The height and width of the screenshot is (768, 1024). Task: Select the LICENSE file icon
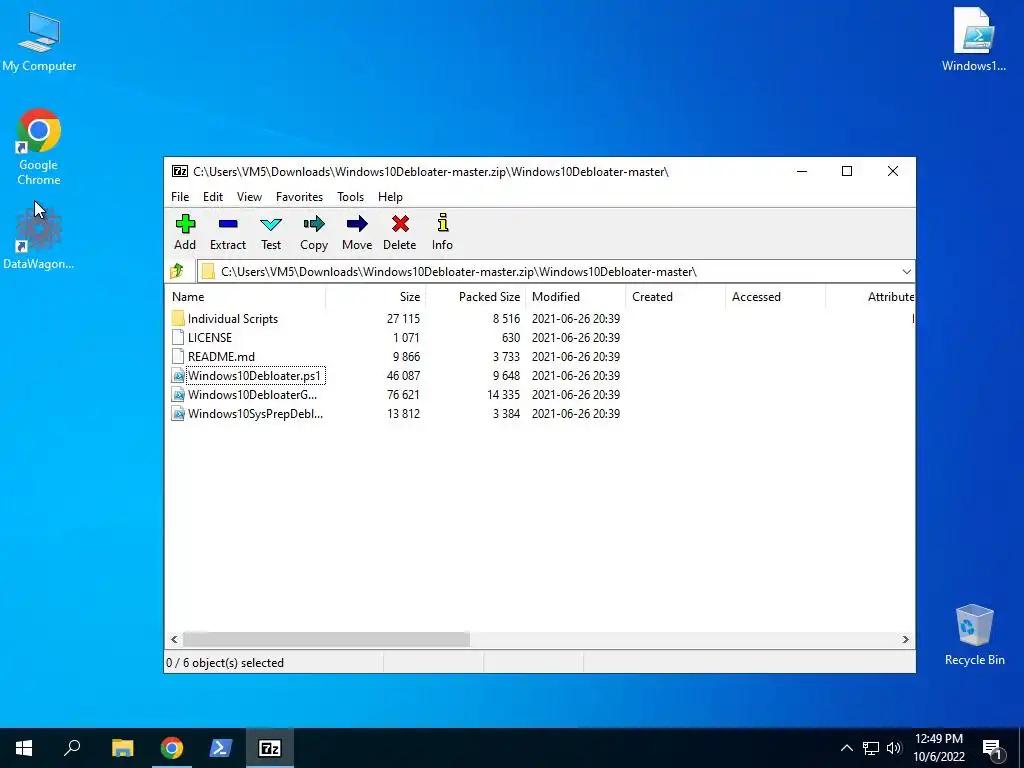[178, 338]
